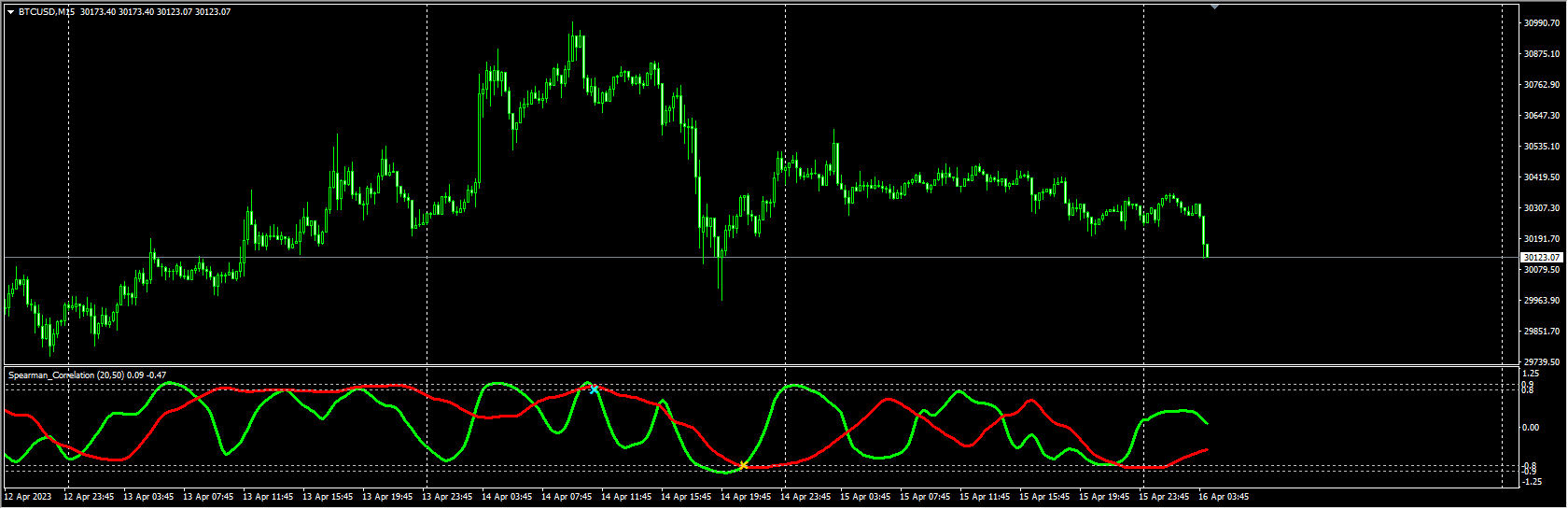Select the cyan X marker on indicator

[594, 389]
